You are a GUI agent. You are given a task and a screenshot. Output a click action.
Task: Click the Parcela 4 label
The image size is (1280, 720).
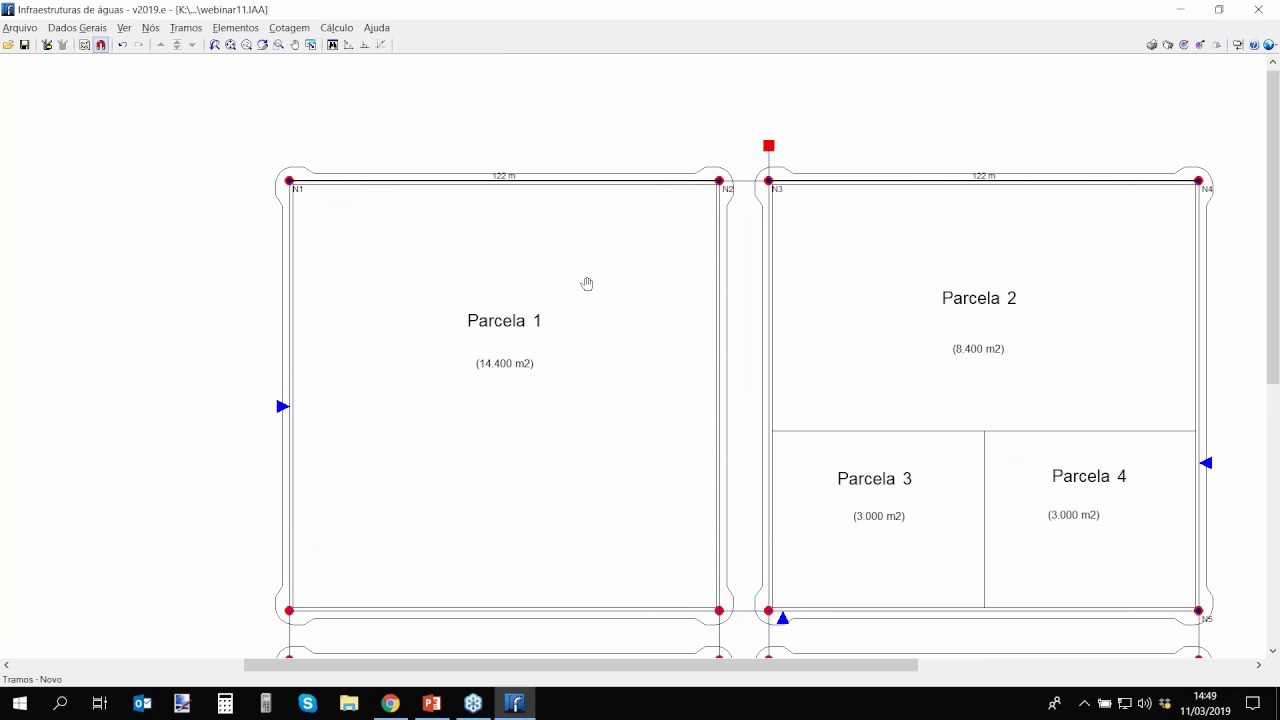click(x=1089, y=476)
